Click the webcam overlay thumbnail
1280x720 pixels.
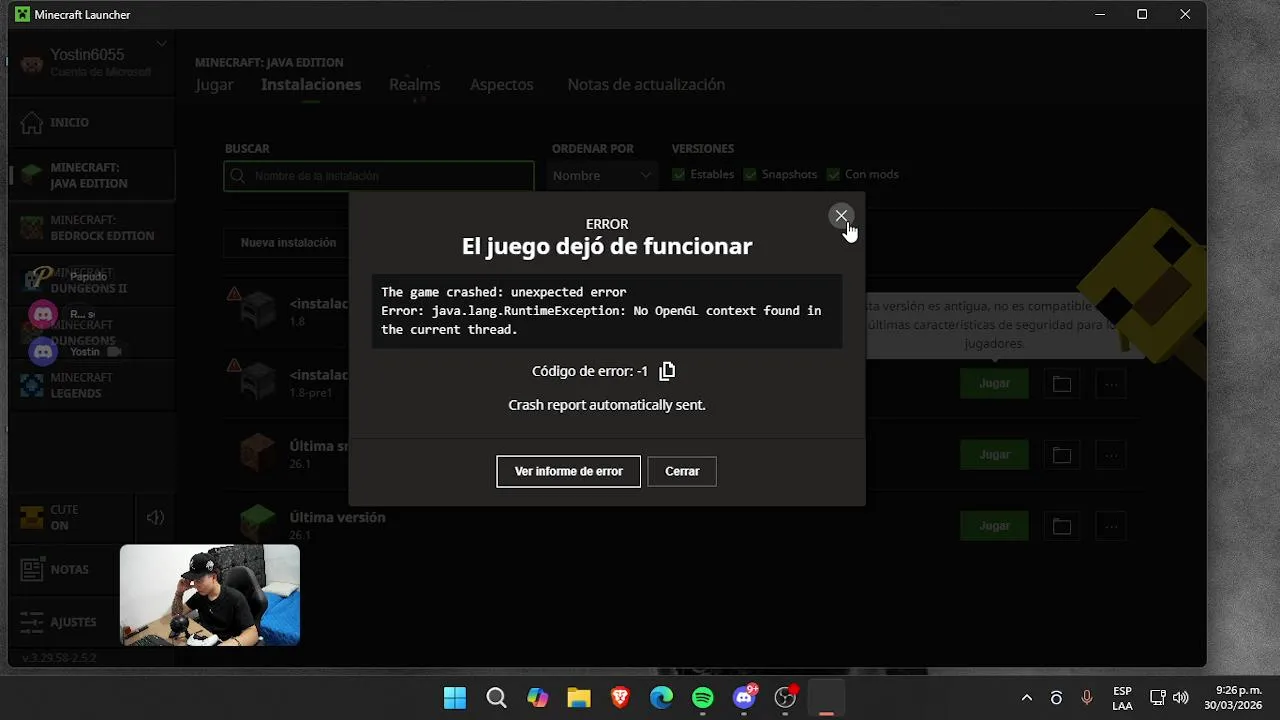click(210, 595)
